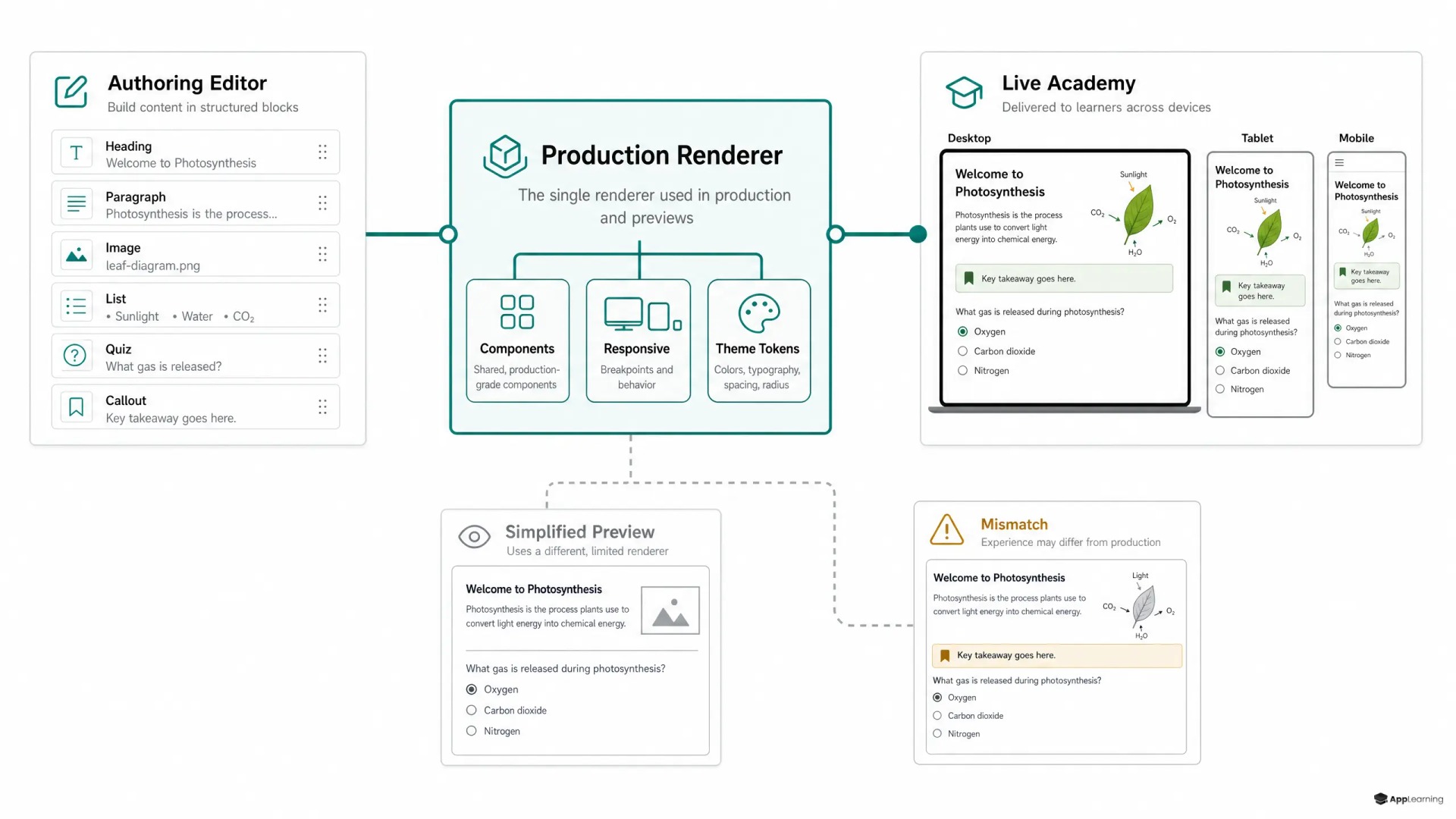Click the Mismatch callout bookmark icon

tap(945, 655)
